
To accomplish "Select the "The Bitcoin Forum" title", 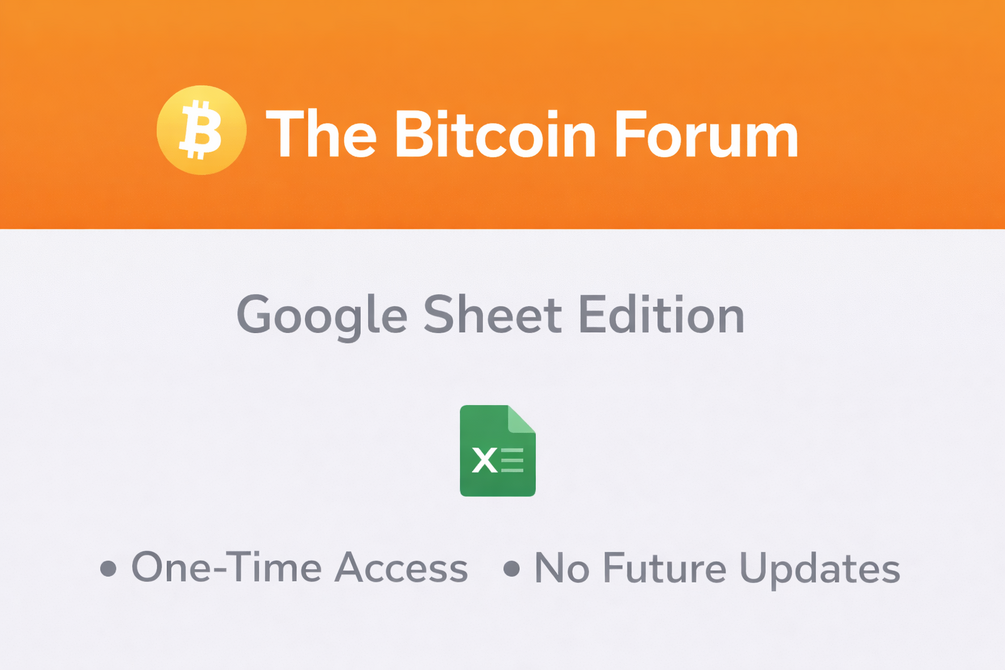I will pyautogui.click(x=531, y=133).
